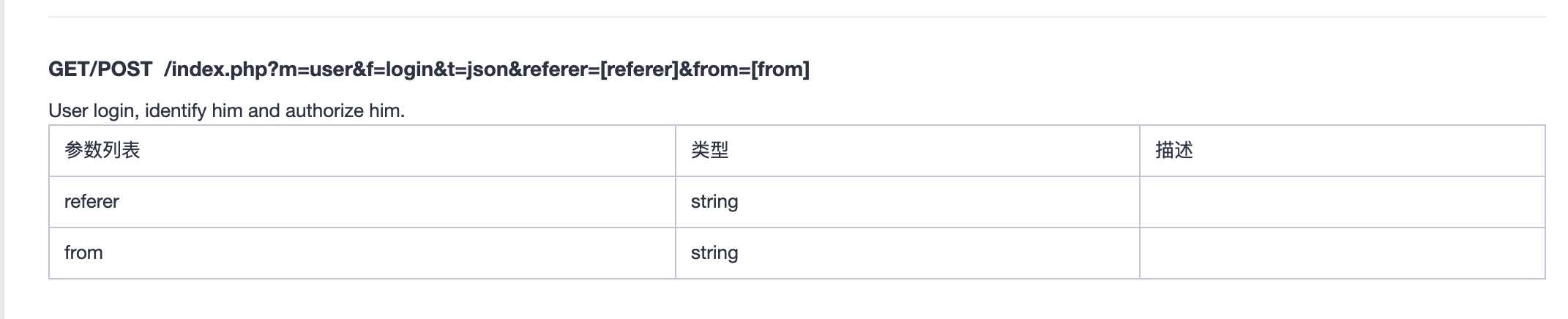Click the GET/POST method label
Image resolution: width=1568 pixels, height=319 pixels.
tap(100, 70)
